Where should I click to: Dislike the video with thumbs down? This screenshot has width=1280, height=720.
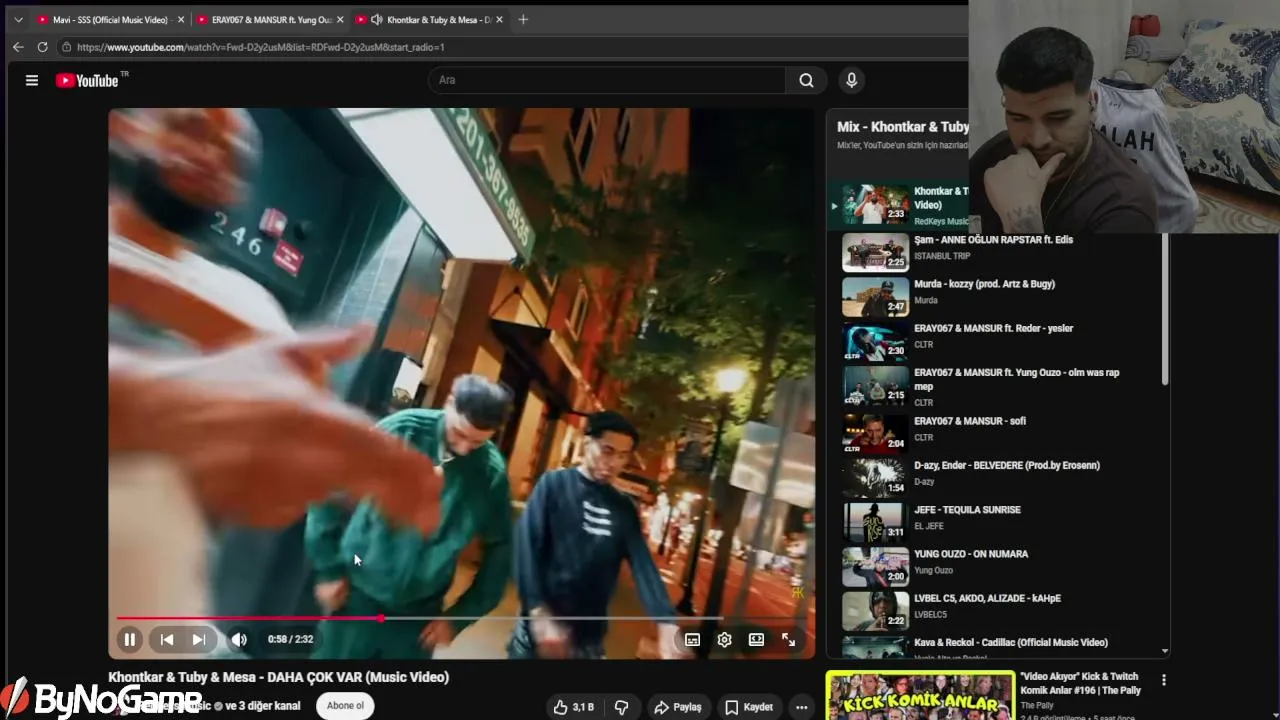(621, 707)
